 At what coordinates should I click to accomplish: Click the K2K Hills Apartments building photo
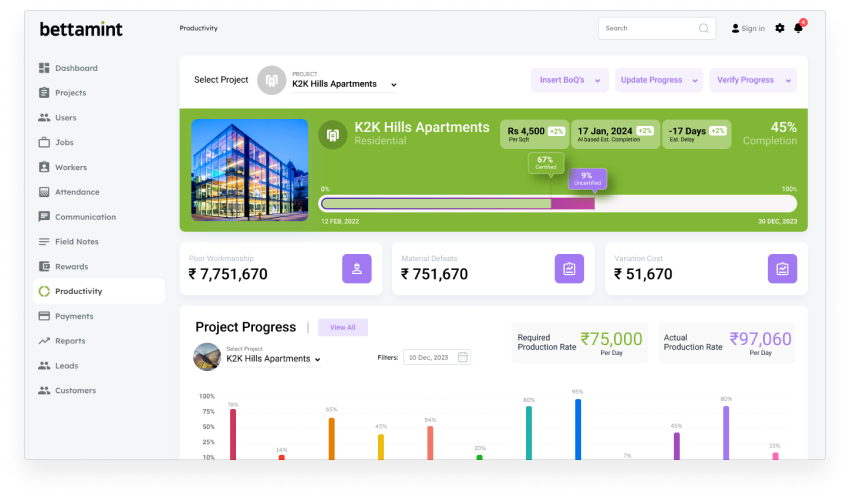[x=249, y=171]
